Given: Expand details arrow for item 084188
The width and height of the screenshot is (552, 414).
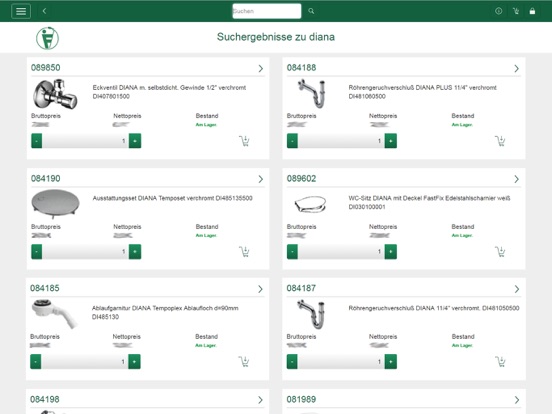Looking at the screenshot, I should pyautogui.click(x=516, y=68).
